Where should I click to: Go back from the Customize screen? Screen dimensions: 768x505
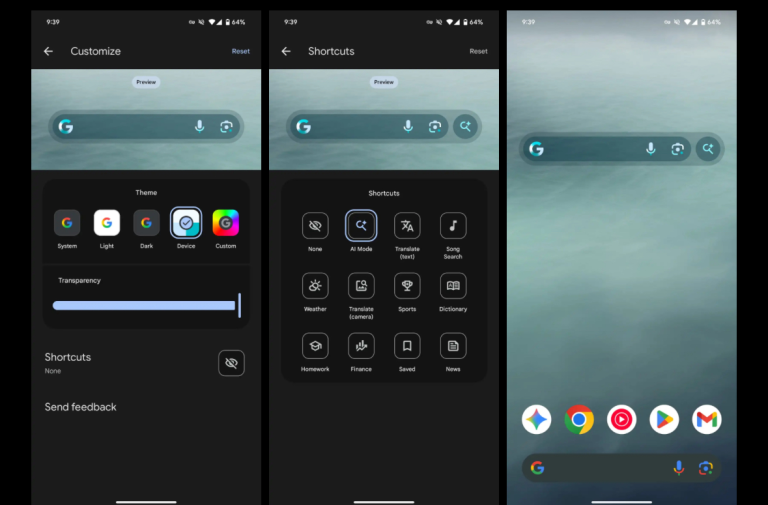[x=48, y=51]
